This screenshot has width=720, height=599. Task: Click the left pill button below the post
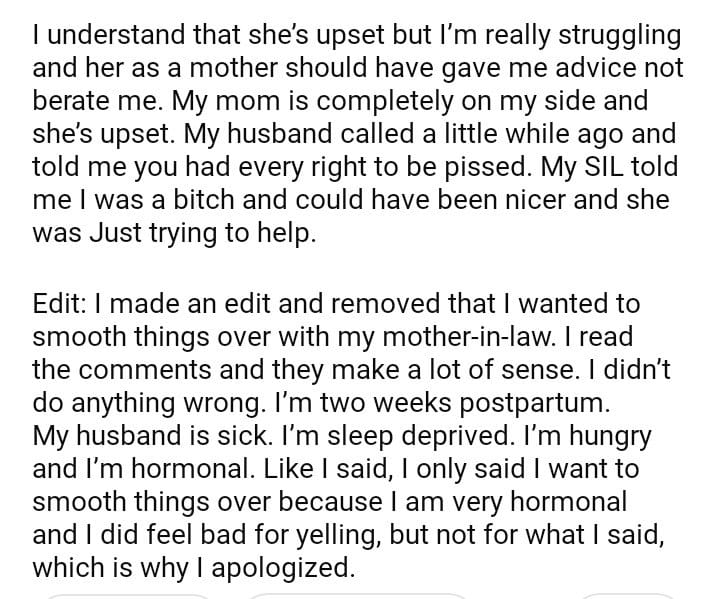tap(125, 595)
